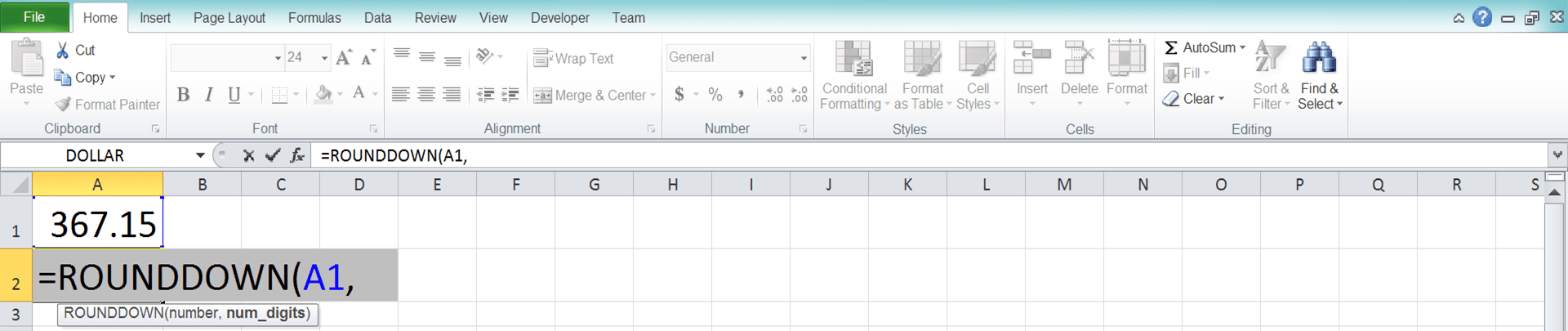Click the Orientation text-angle icon
Image resolution: width=1568 pixels, height=331 pixels.
[485, 56]
